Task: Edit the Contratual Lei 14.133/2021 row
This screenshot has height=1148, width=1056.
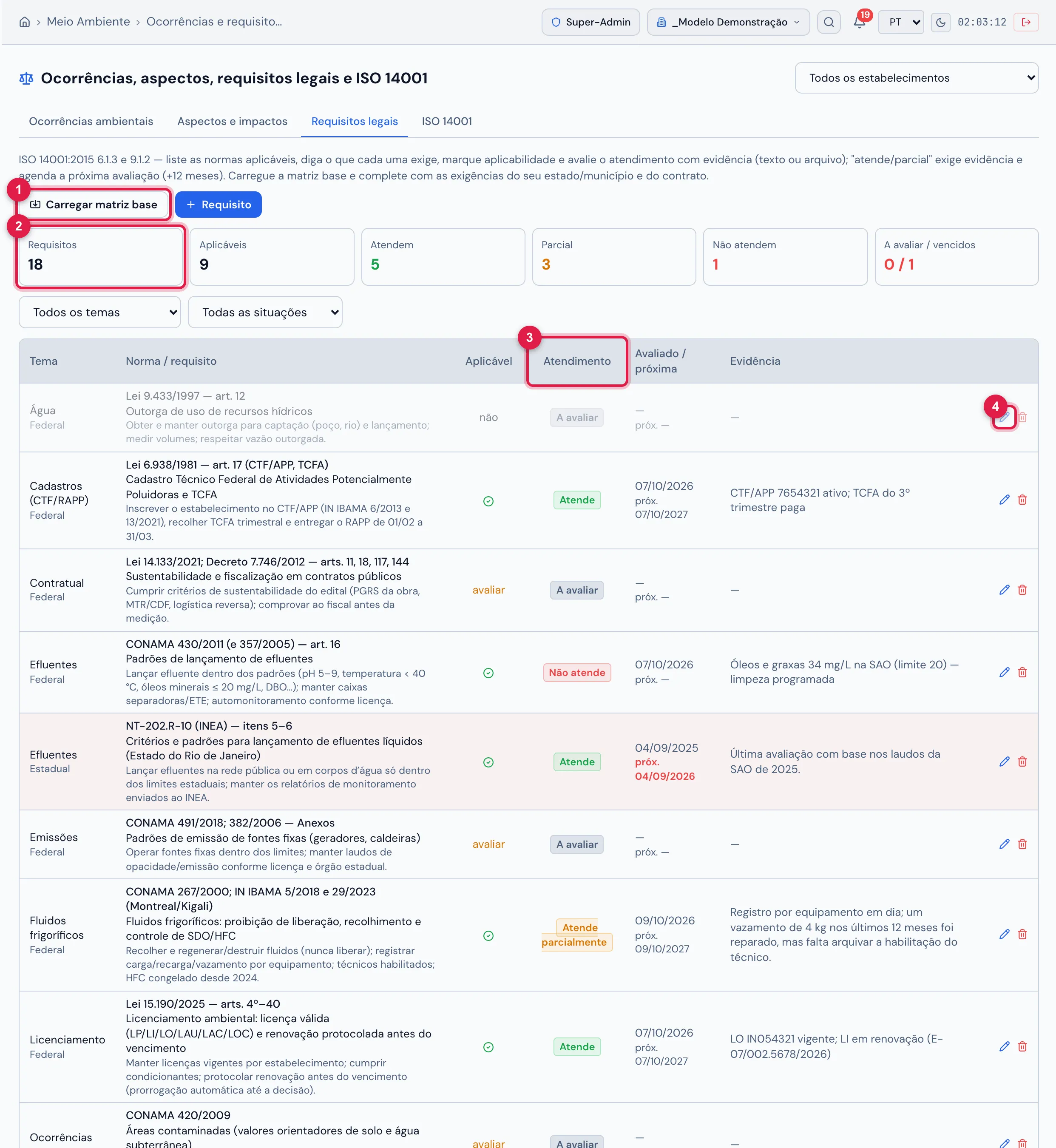Action: coord(1004,590)
